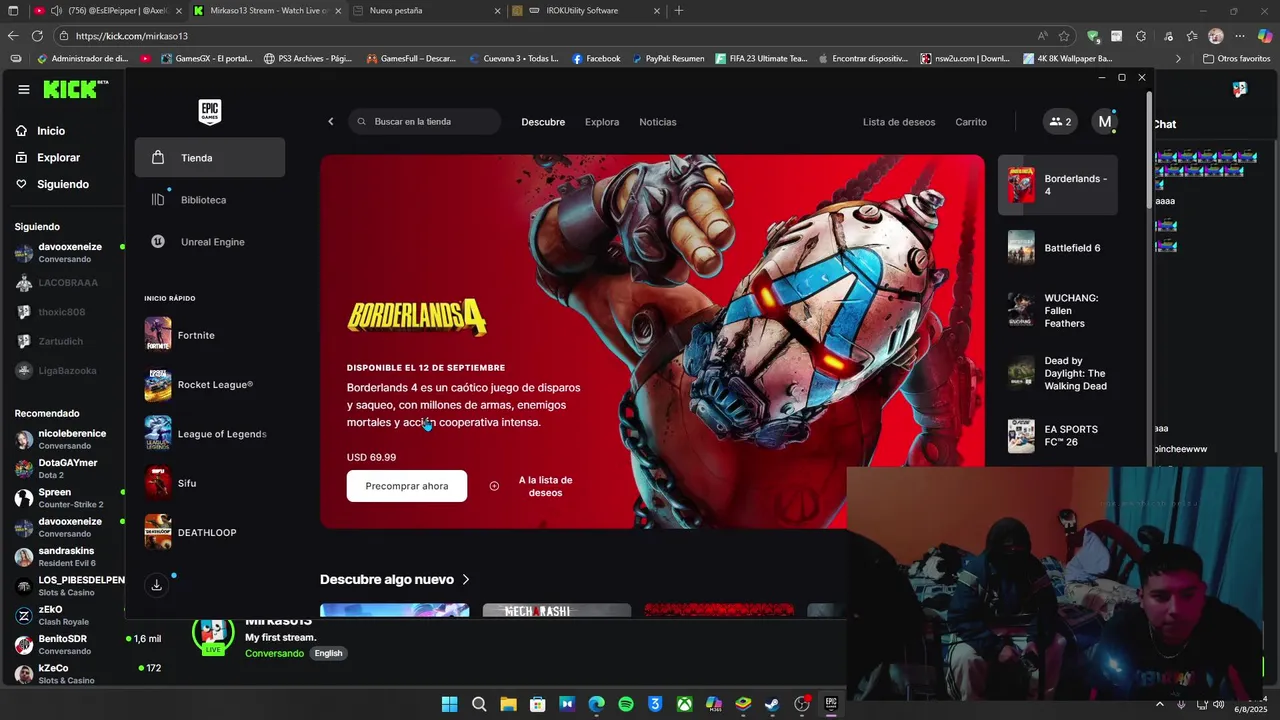Open Siguiendo in Kick sidebar
1280x720 pixels.
(63, 184)
